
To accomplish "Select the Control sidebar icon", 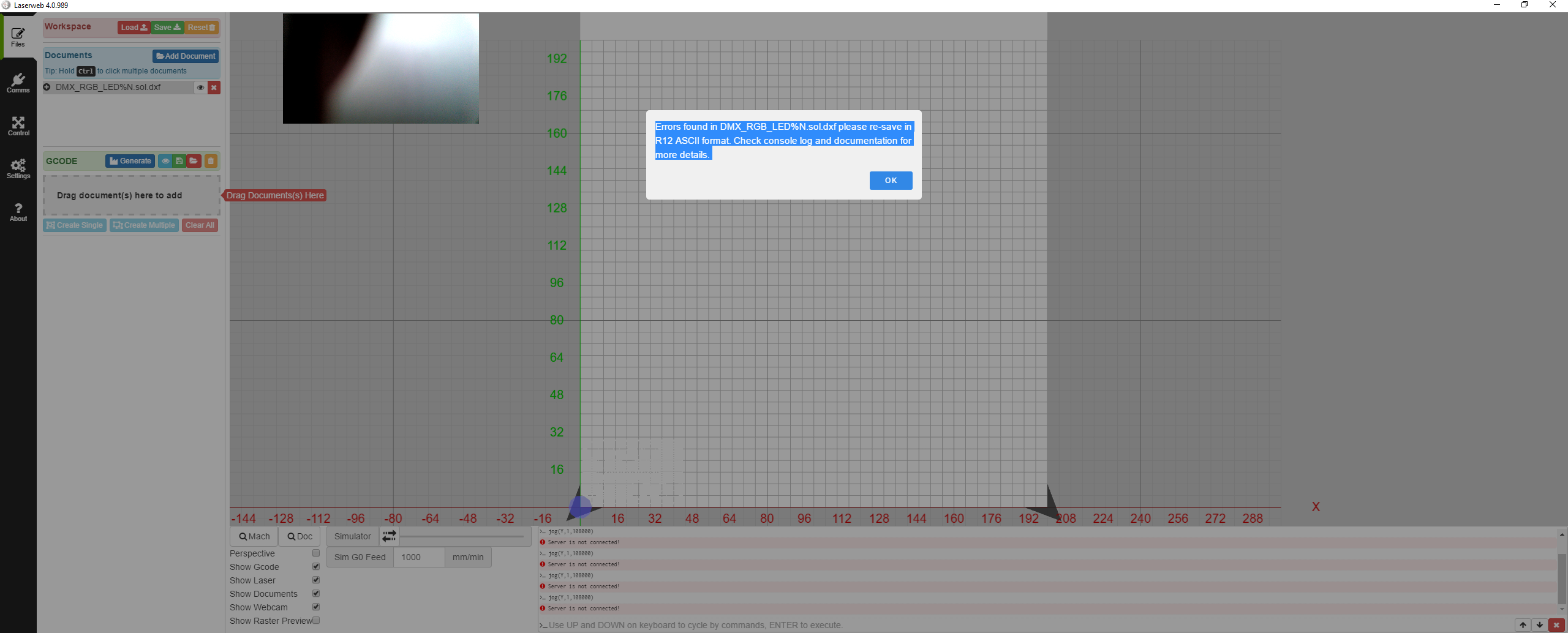I will tap(18, 124).
